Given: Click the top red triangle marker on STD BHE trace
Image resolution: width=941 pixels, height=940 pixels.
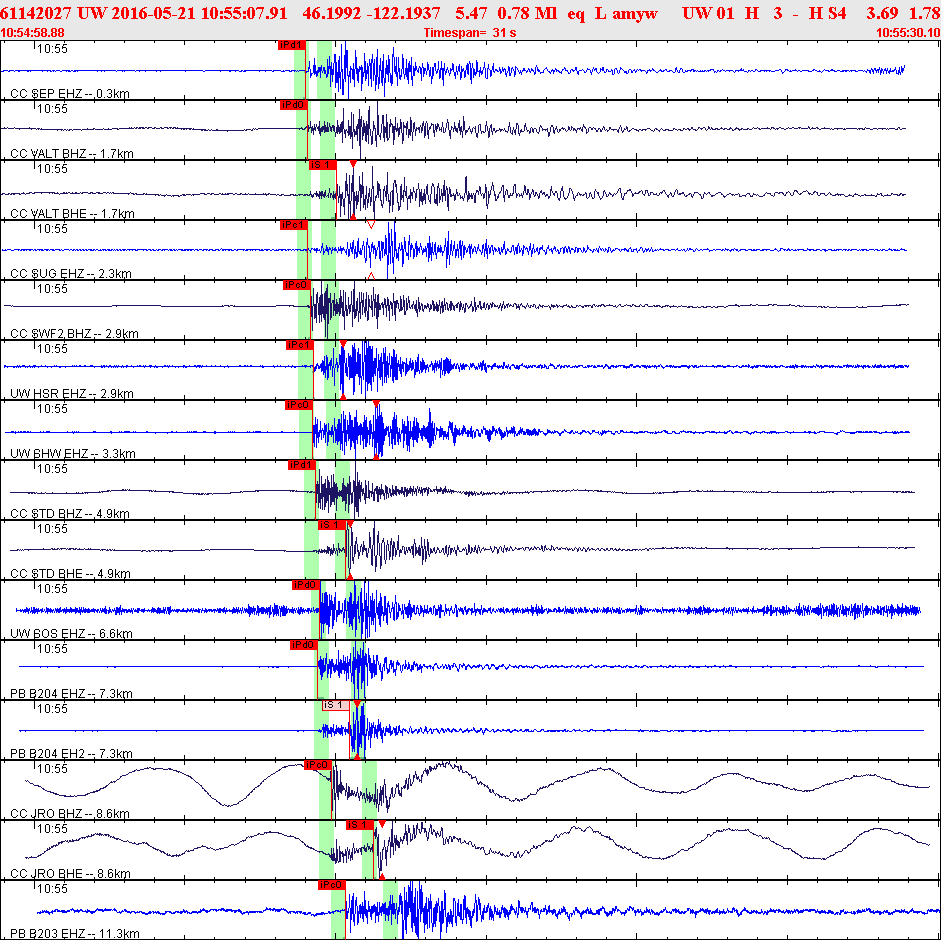Looking at the screenshot, I should tap(350, 524).
